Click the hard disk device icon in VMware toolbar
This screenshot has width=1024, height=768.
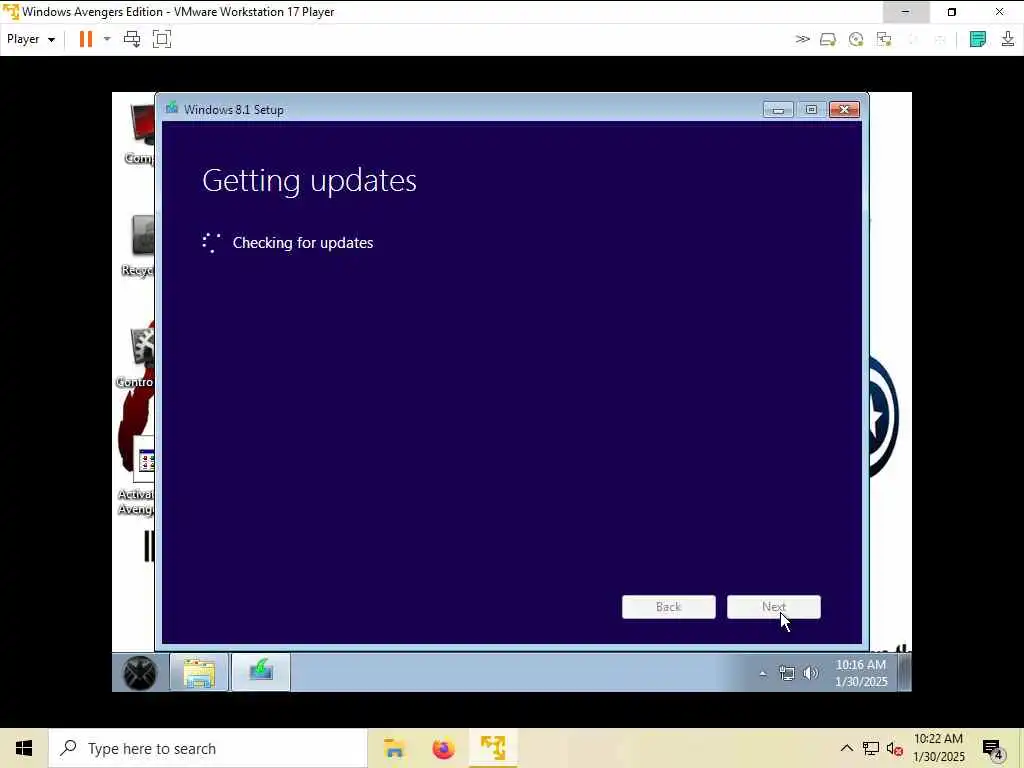pyautogui.click(x=828, y=39)
